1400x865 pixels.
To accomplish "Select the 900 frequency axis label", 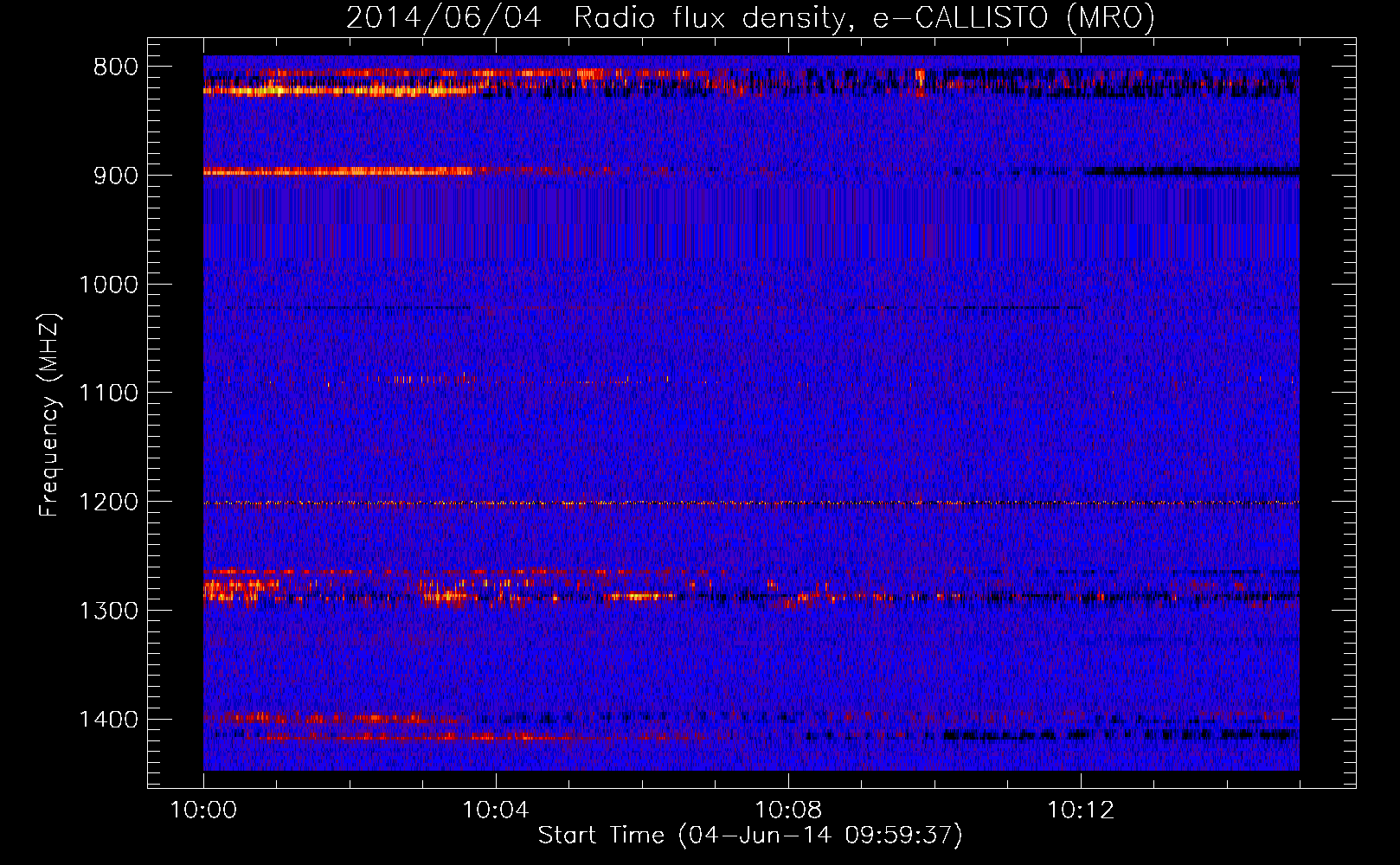I will [116, 176].
